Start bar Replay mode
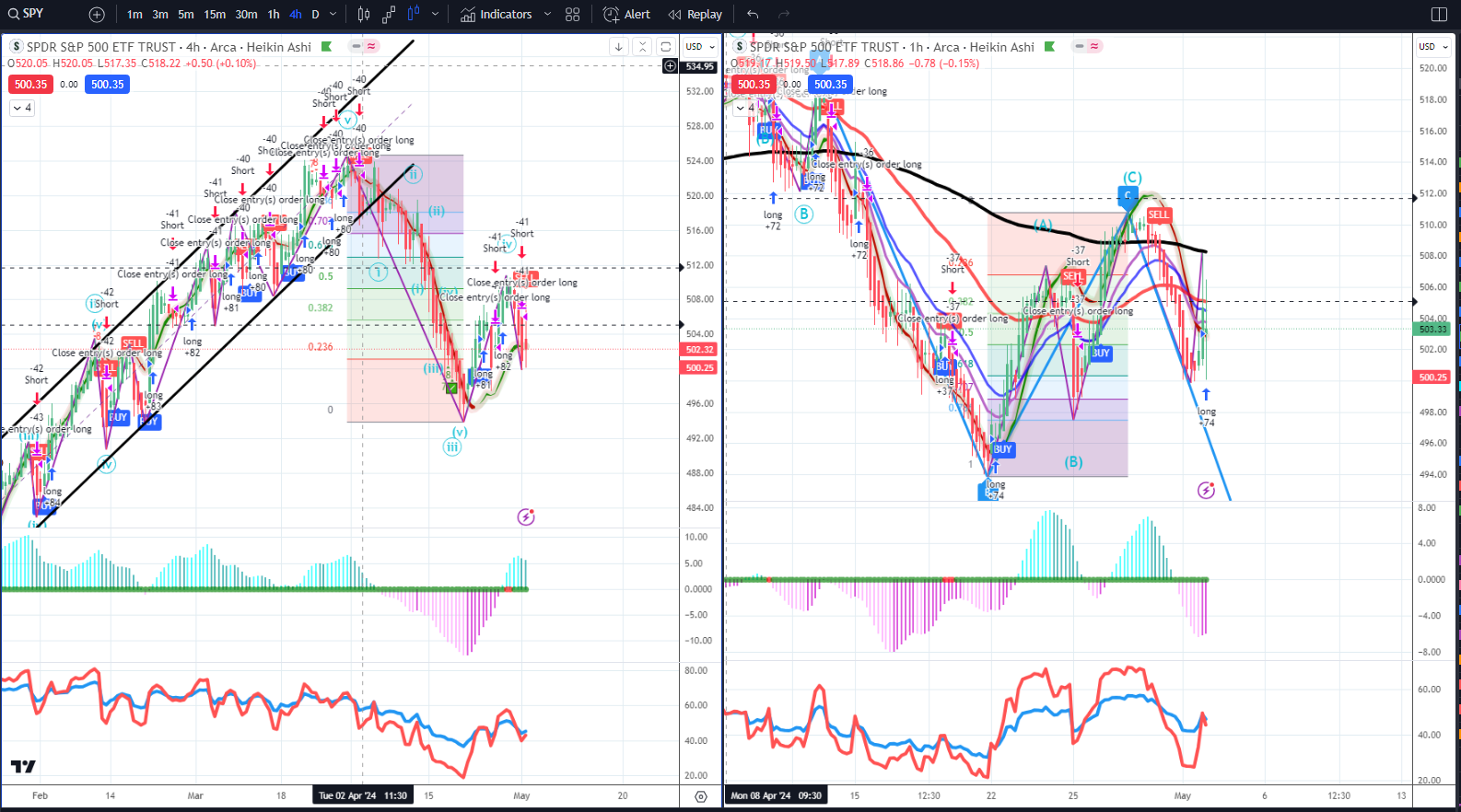The height and width of the screenshot is (812, 1461). (695, 15)
